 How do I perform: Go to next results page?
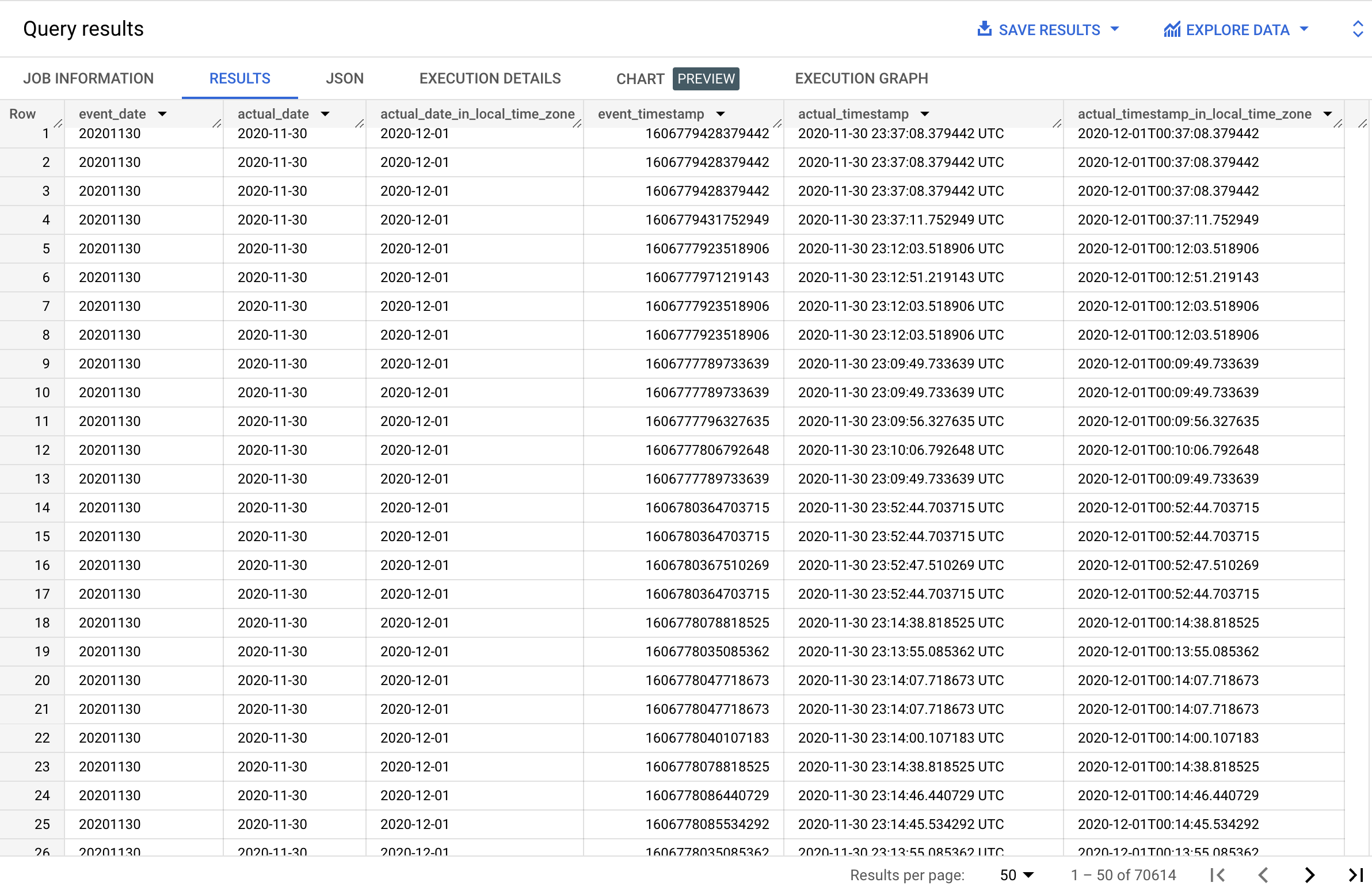pyautogui.click(x=1309, y=875)
